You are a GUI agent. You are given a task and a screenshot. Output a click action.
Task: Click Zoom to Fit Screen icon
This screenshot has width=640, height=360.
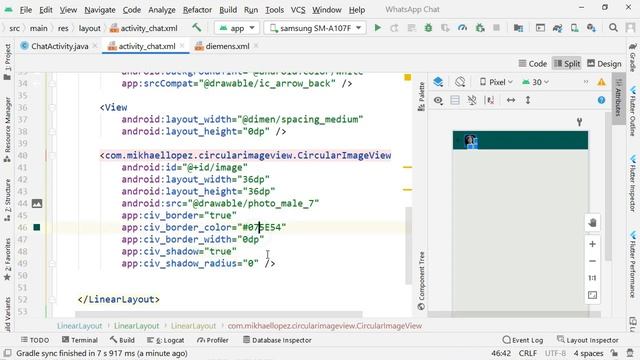[x=592, y=295]
